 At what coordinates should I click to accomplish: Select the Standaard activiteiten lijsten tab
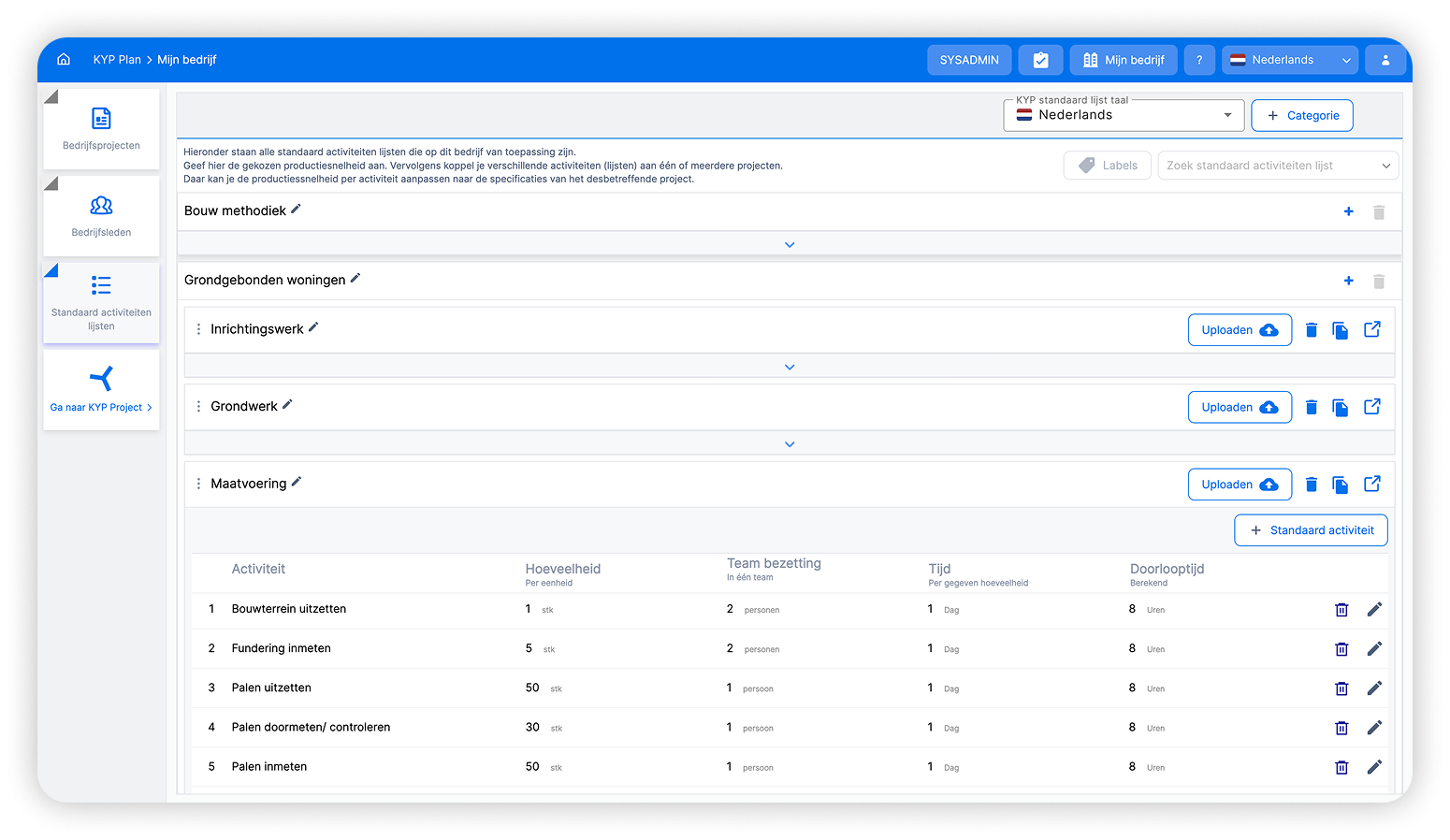(101, 303)
